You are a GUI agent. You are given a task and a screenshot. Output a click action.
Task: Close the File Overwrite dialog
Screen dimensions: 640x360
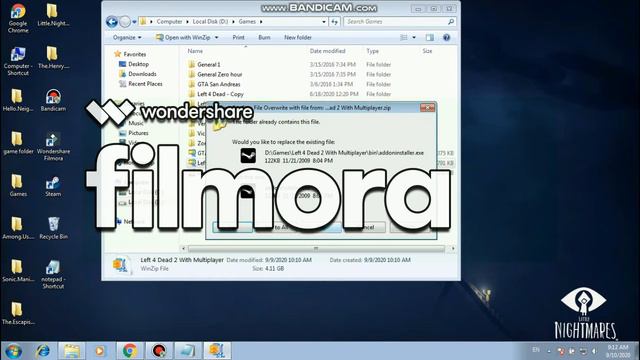tap(427, 107)
